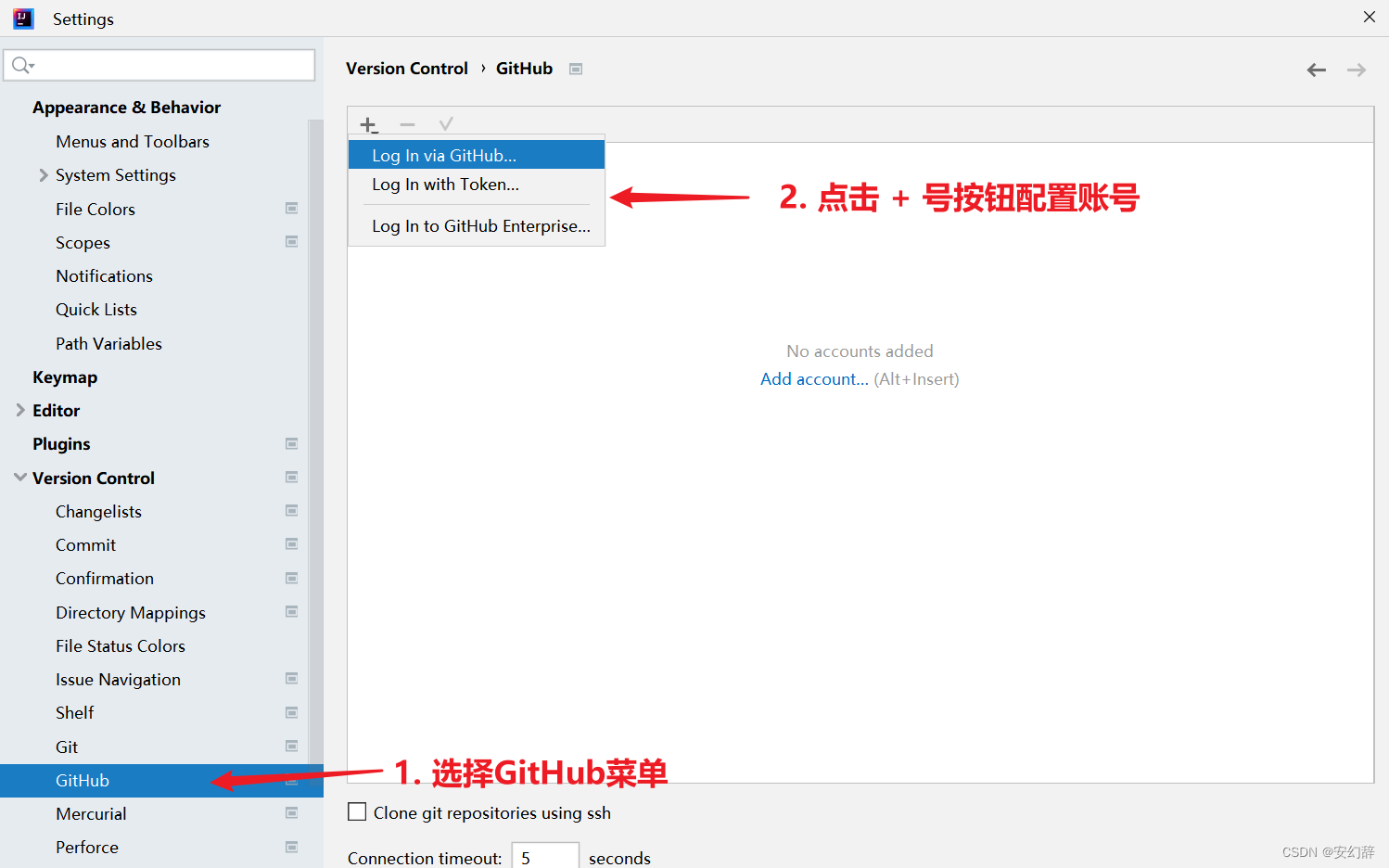Click the search magnifier icon
Viewport: 1389px width, 868px height.
pyautogui.click(x=22, y=65)
